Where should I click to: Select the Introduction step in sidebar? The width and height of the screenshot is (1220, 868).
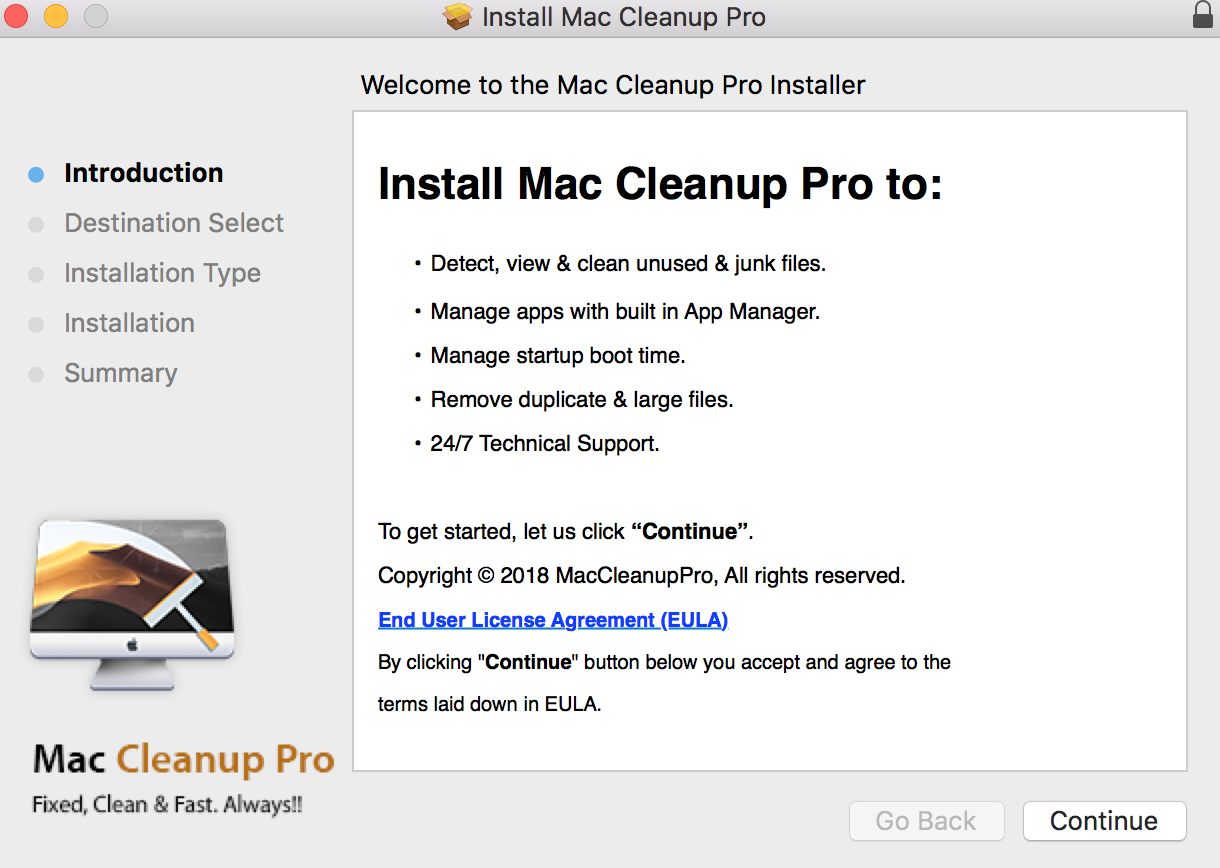click(143, 173)
